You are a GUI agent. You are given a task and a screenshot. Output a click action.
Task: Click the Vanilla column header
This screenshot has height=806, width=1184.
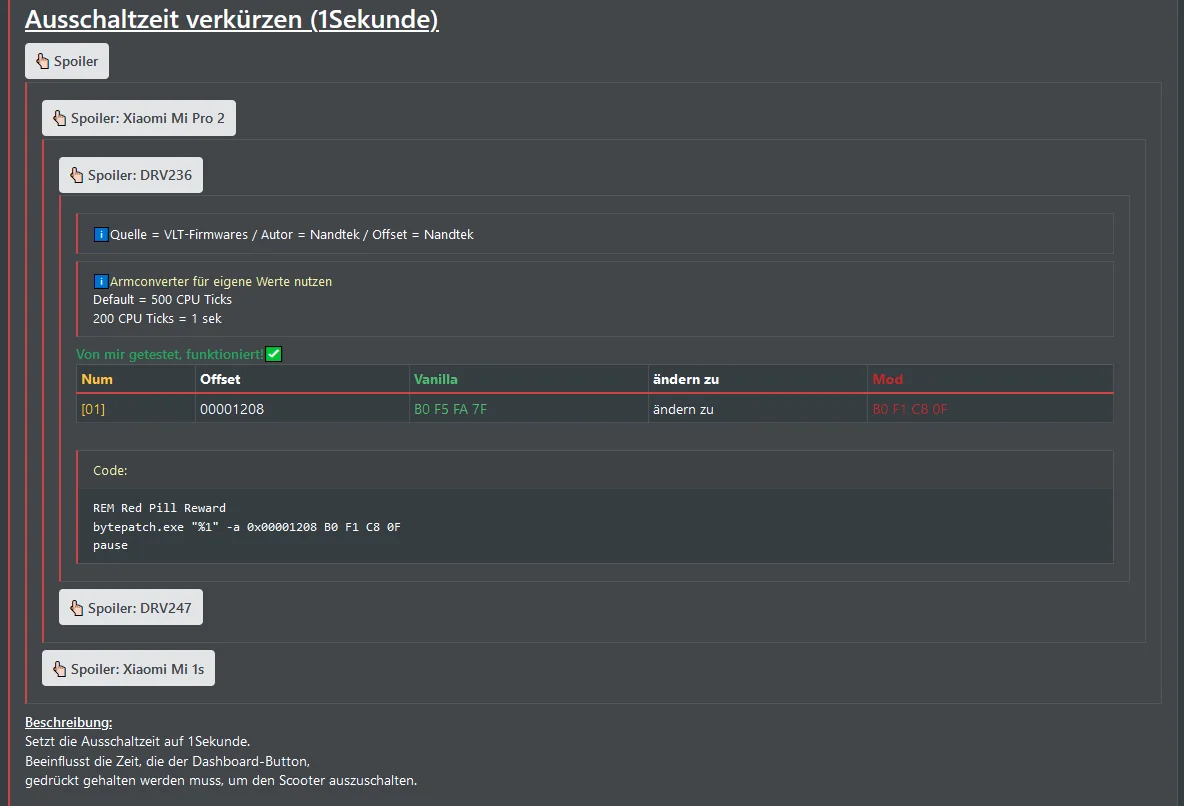436,379
